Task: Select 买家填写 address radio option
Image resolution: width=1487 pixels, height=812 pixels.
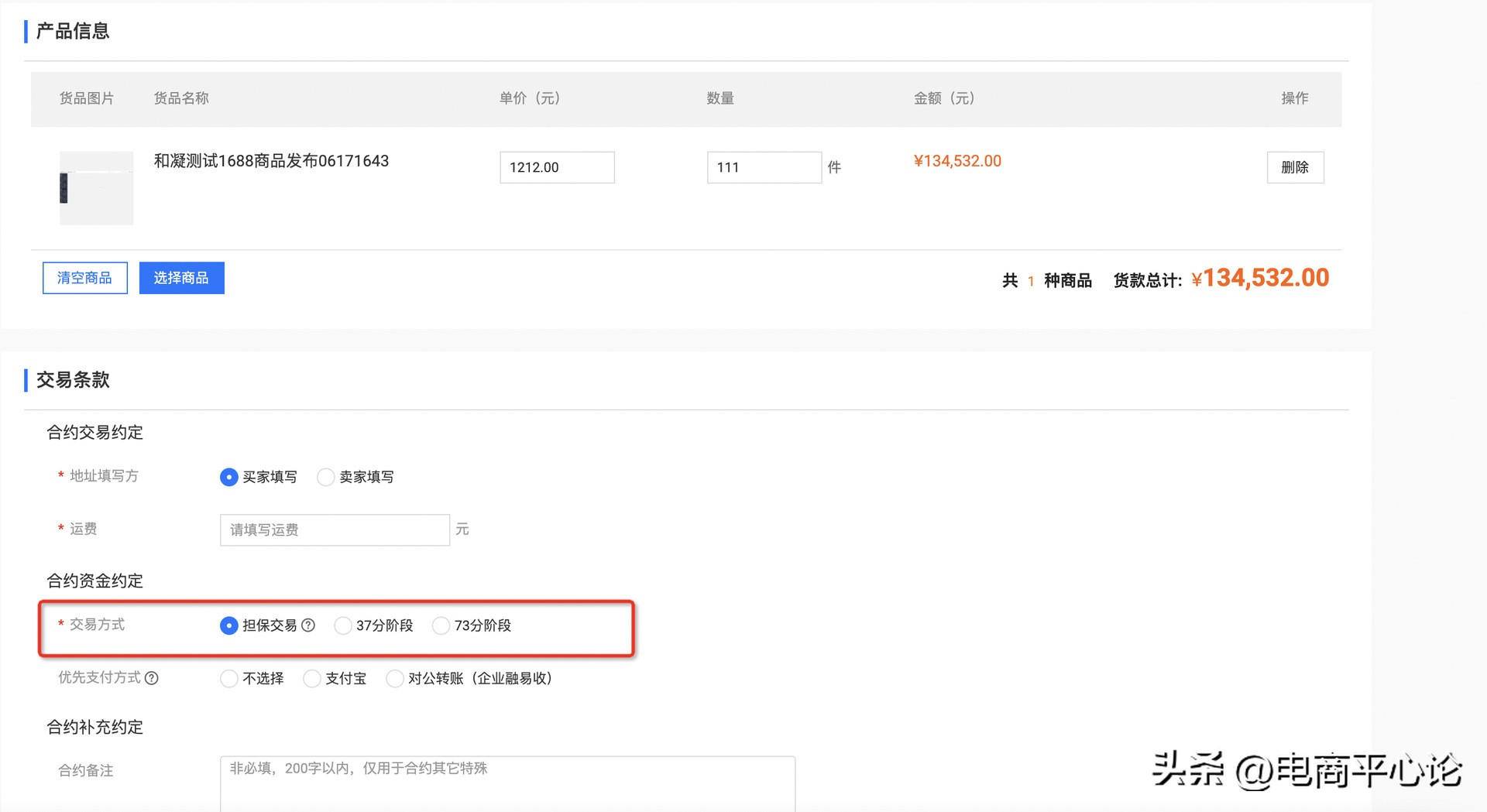Action: click(228, 477)
